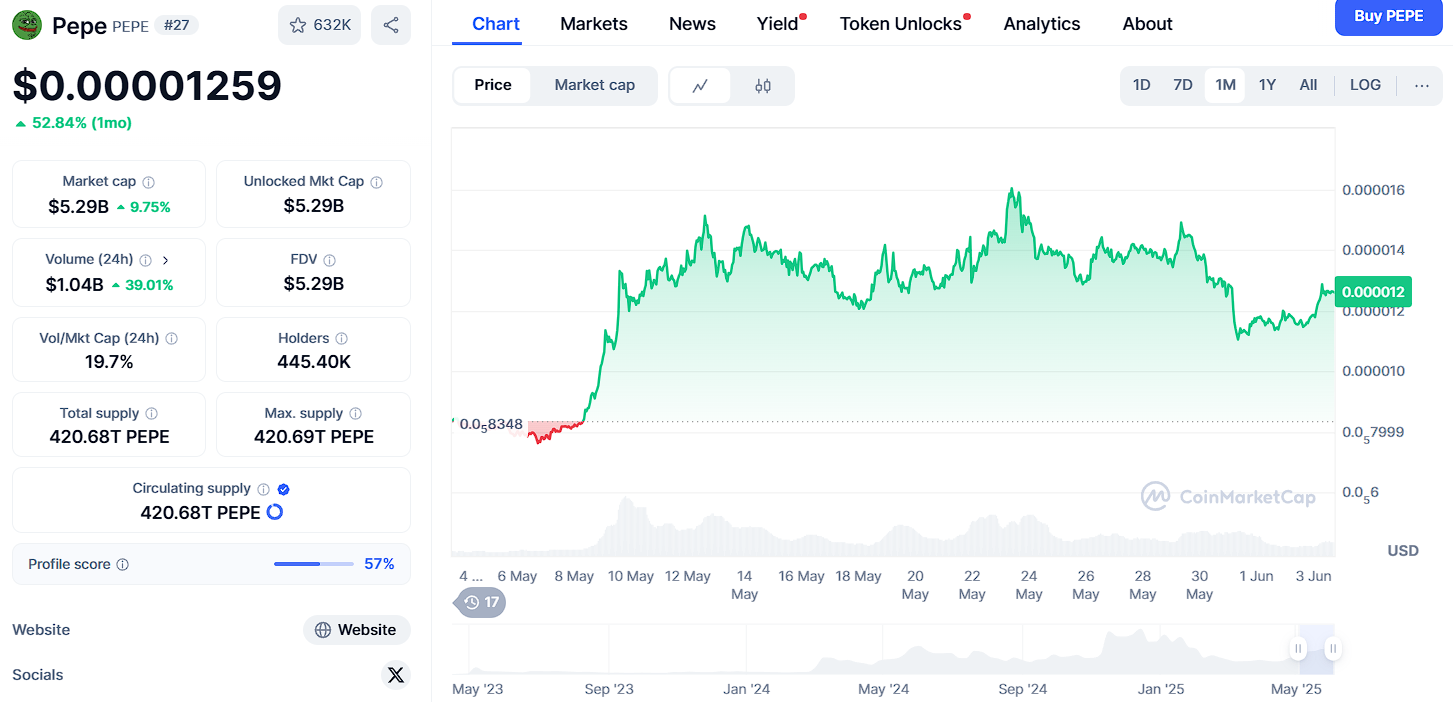
Task: Open the X social media icon
Action: [396, 675]
